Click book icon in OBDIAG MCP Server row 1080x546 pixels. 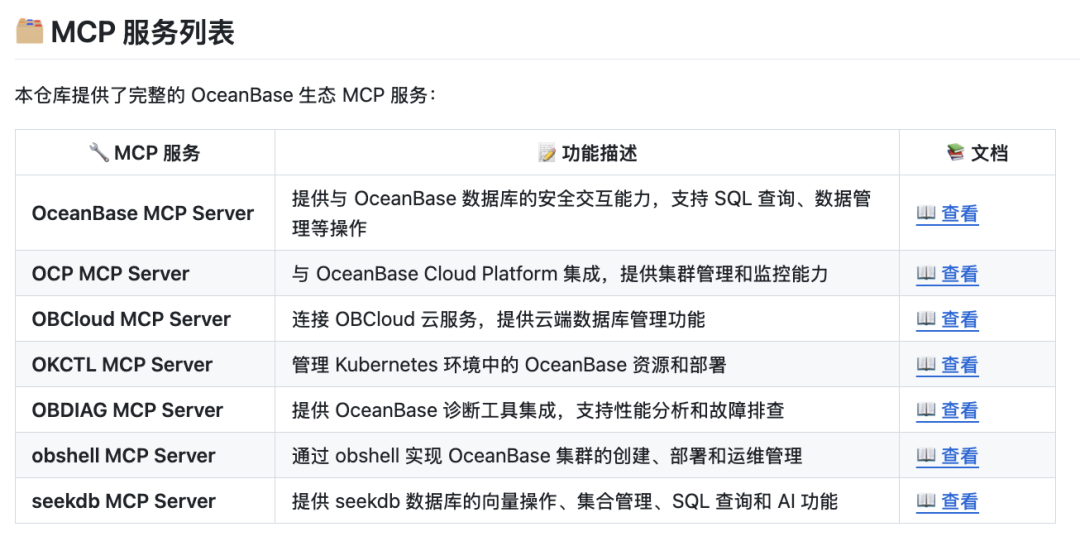point(926,410)
